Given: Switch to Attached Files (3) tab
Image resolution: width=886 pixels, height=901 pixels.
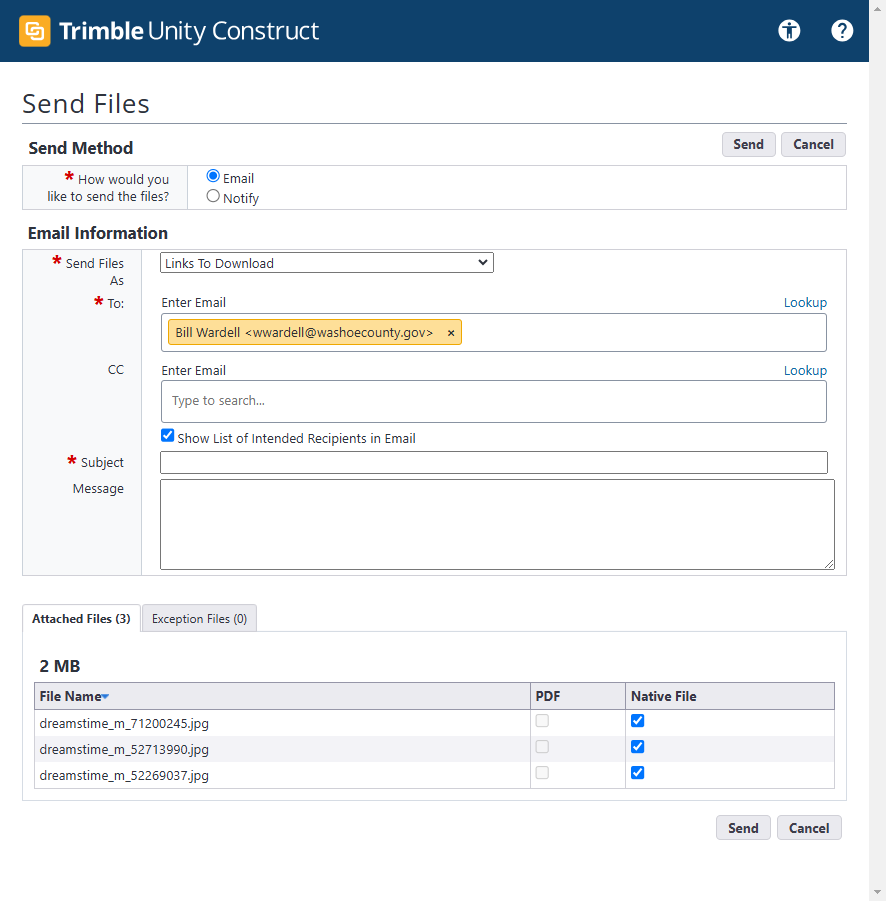Looking at the screenshot, I should point(81,618).
